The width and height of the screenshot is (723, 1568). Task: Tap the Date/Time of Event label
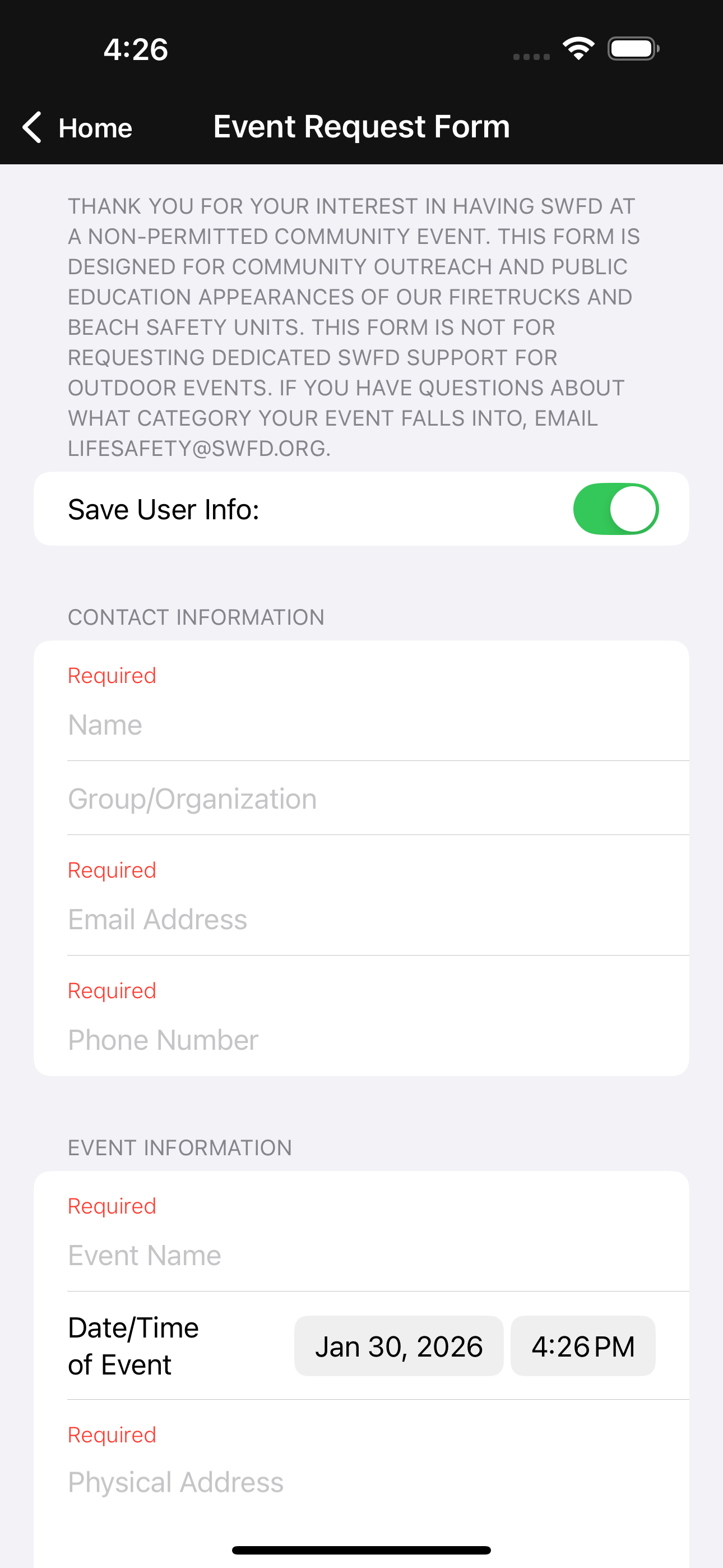click(133, 1346)
